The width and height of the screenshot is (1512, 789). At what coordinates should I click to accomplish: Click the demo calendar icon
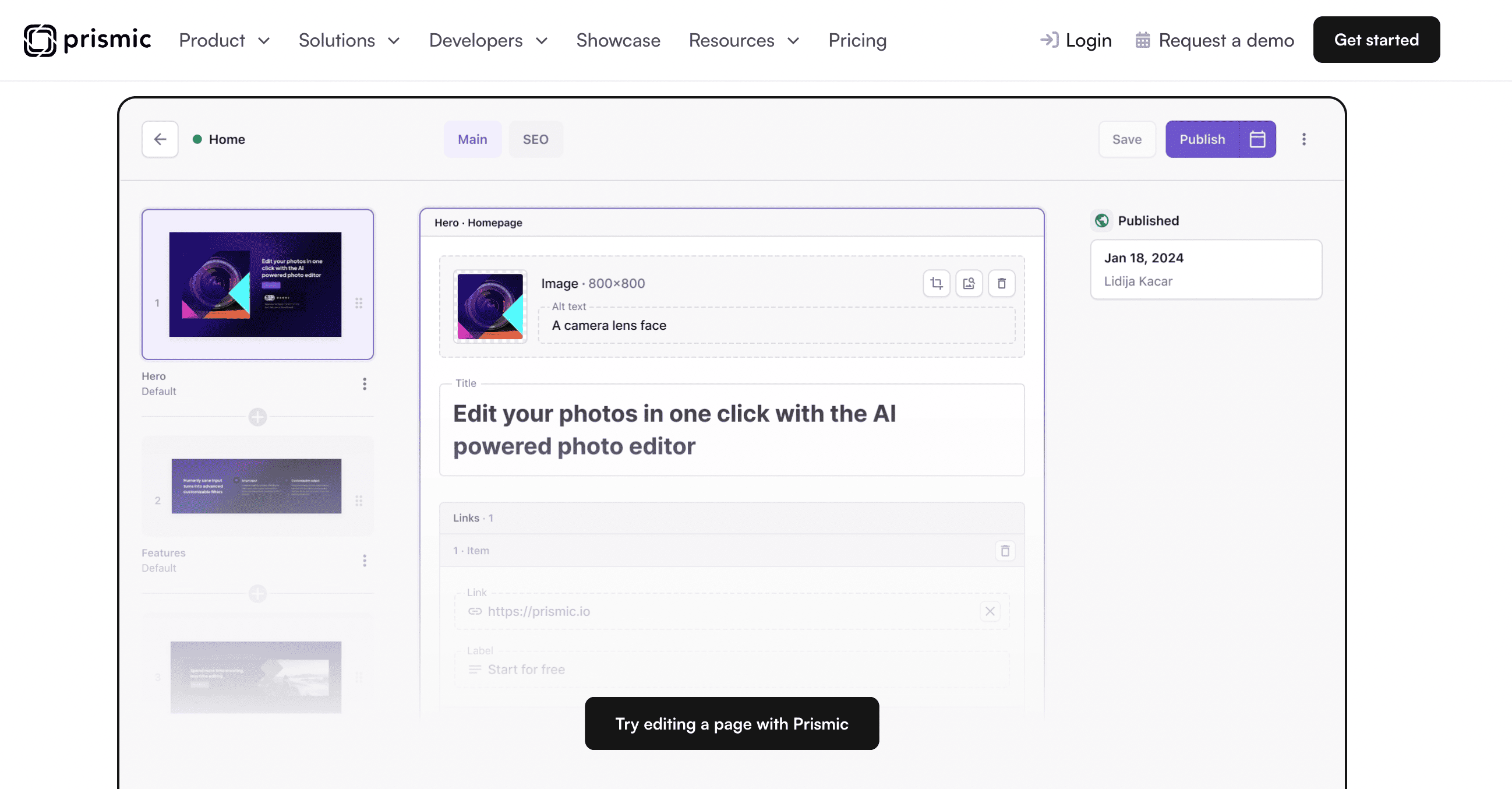[x=1142, y=40]
